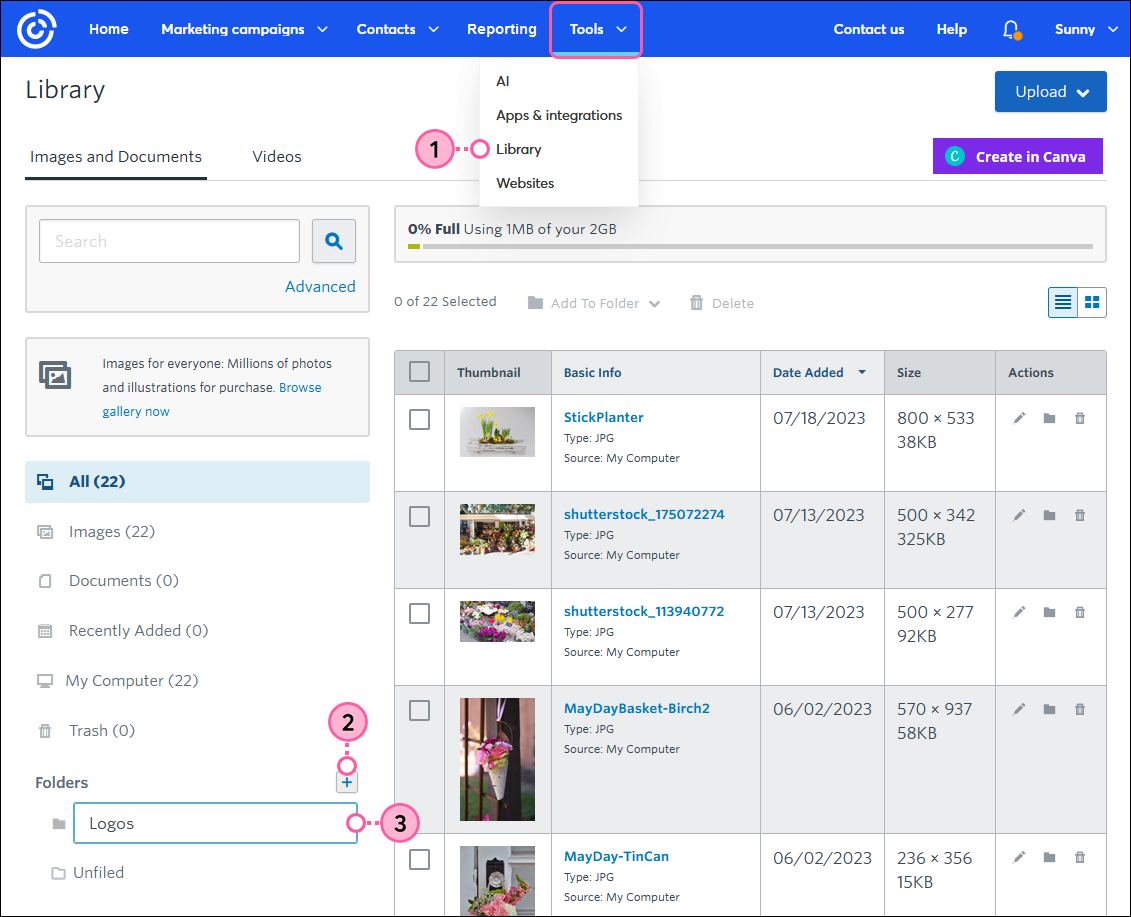Screen dimensions: 1131x917
Task: Move MayDay-TinCan to folder icon
Action: click(1049, 857)
